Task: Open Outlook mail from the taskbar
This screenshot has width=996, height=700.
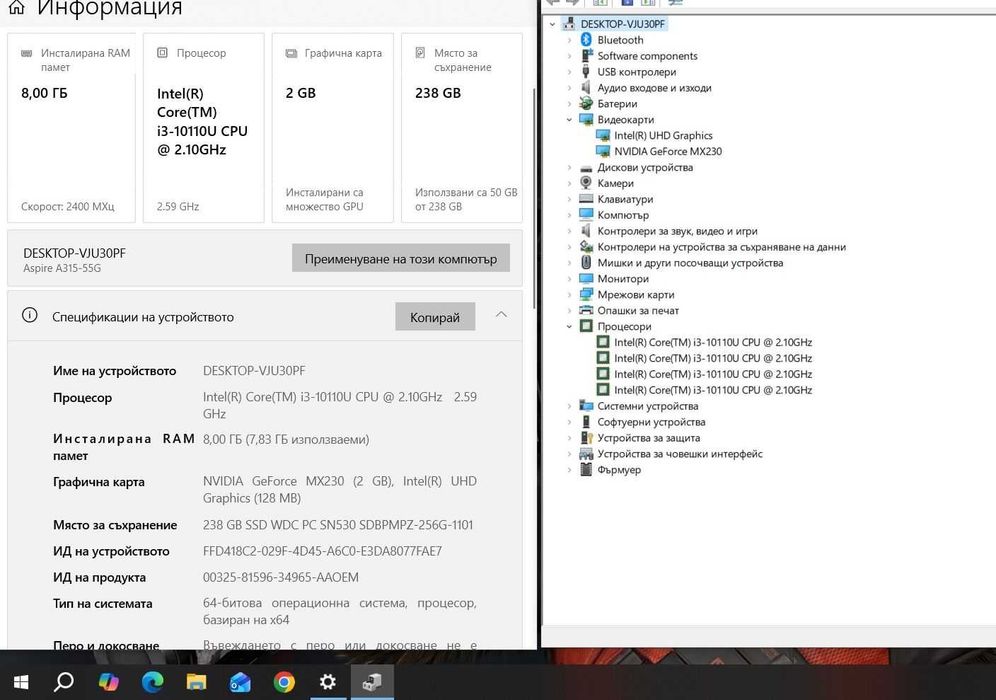Action: [x=240, y=682]
